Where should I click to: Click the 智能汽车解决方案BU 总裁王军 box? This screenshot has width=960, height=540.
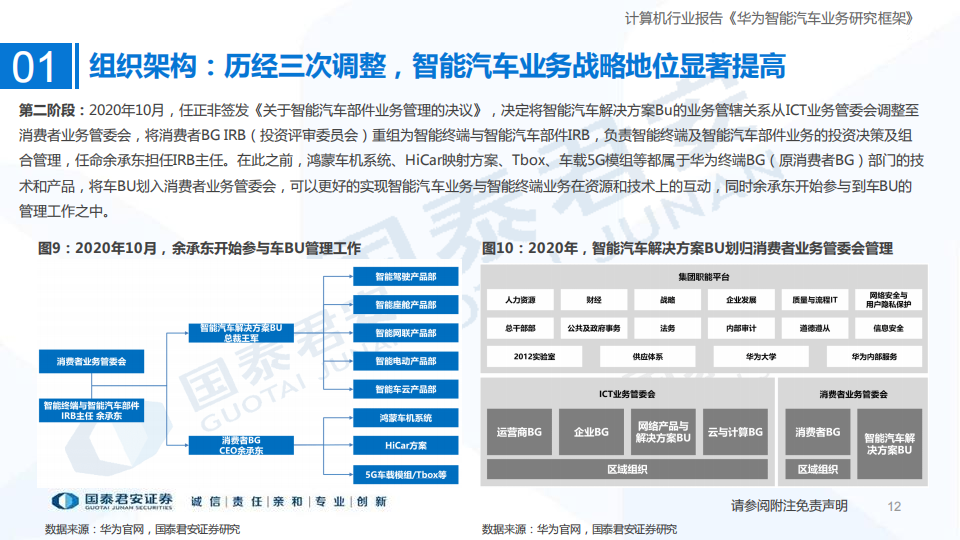click(241, 333)
